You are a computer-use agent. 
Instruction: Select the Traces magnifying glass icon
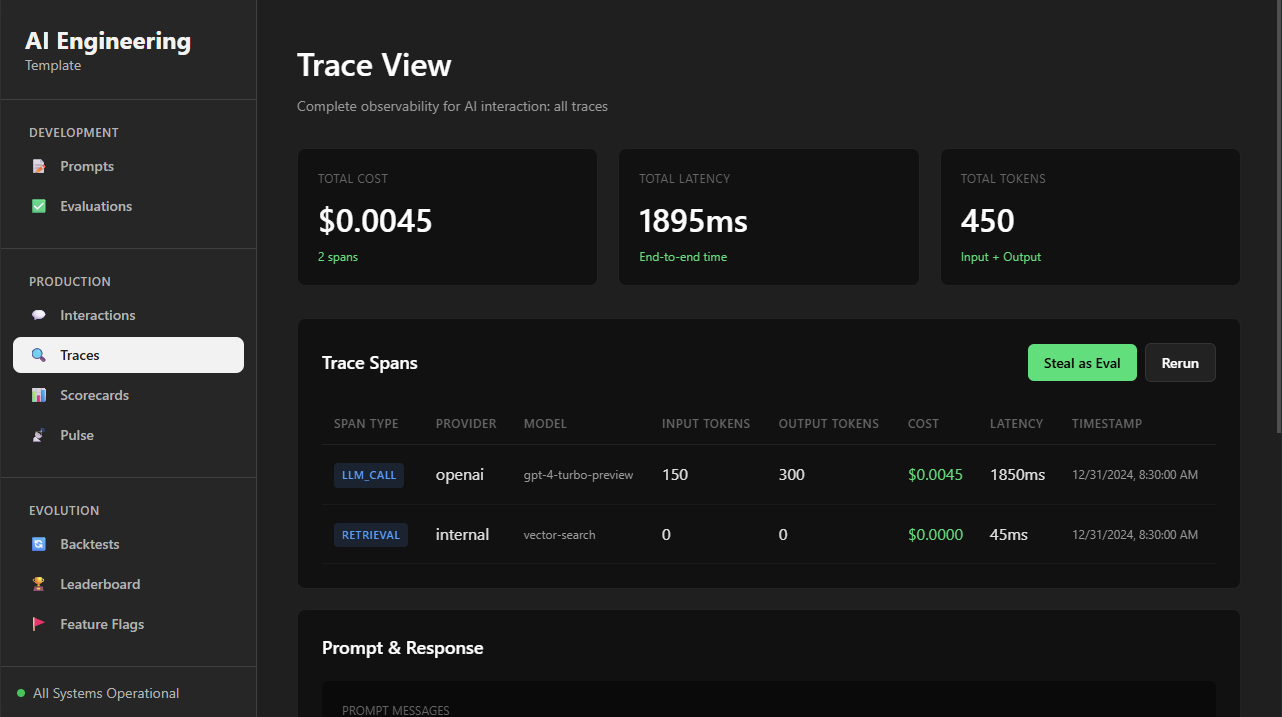38,354
